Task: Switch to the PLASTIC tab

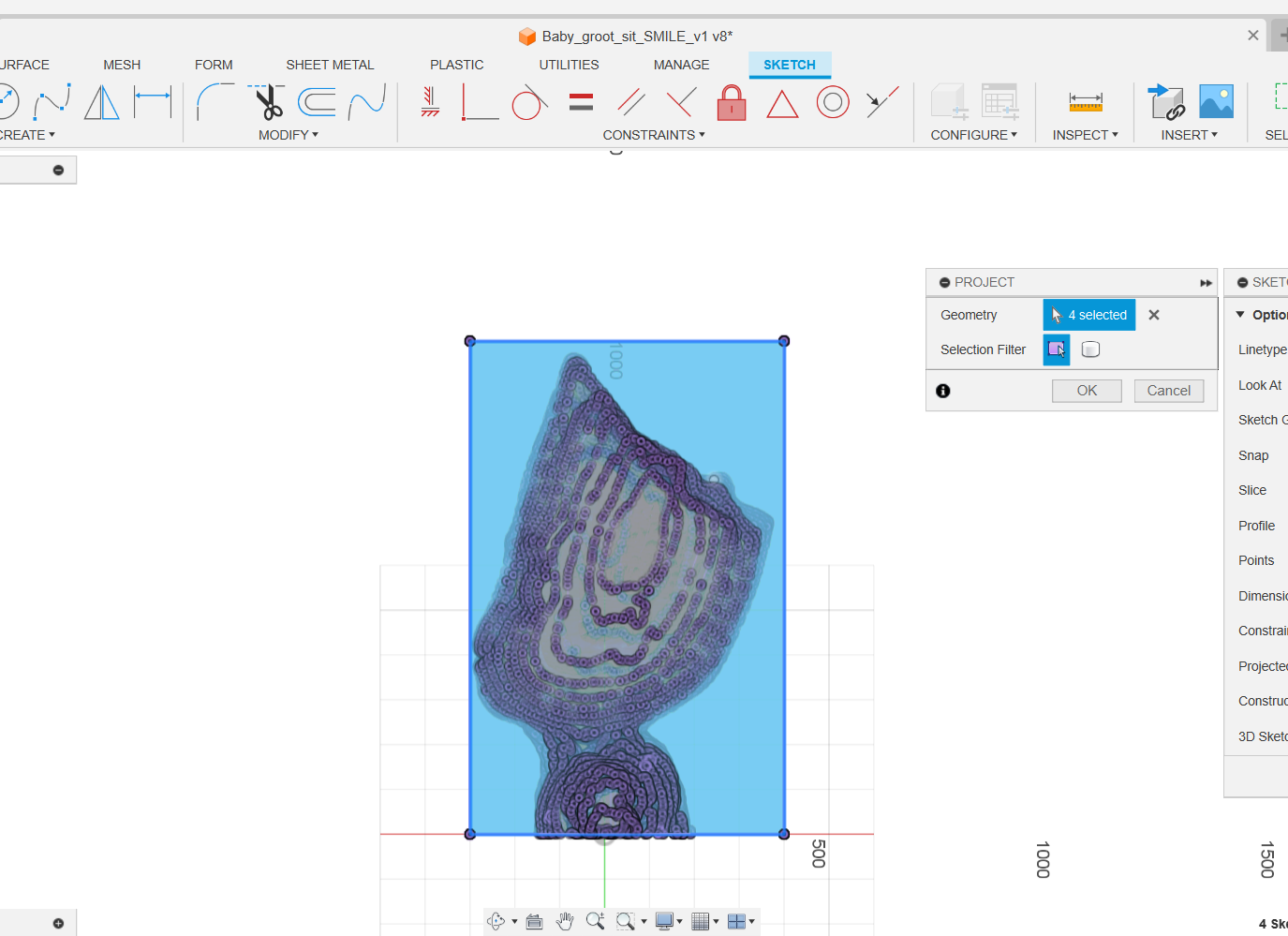Action: 457,65
